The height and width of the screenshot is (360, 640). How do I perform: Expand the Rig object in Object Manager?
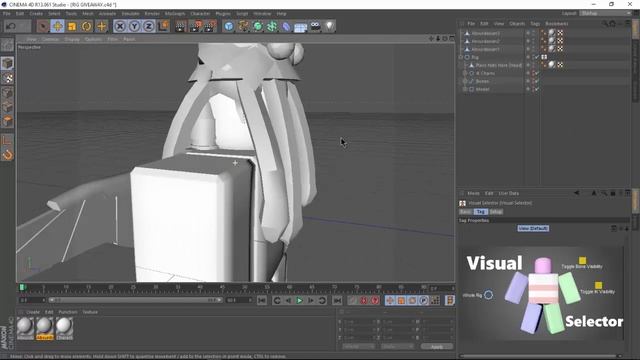coord(461,57)
